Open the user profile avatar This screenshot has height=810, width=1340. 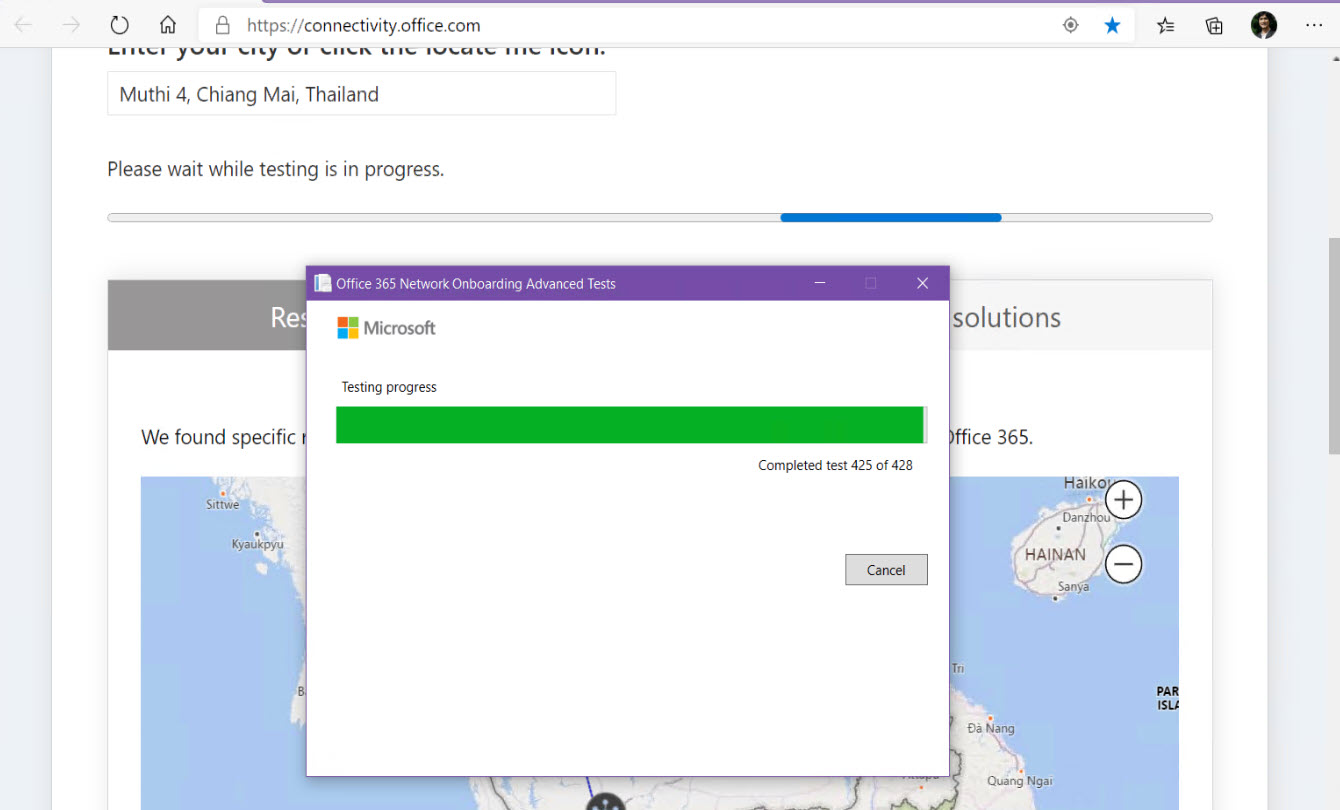(x=1264, y=26)
